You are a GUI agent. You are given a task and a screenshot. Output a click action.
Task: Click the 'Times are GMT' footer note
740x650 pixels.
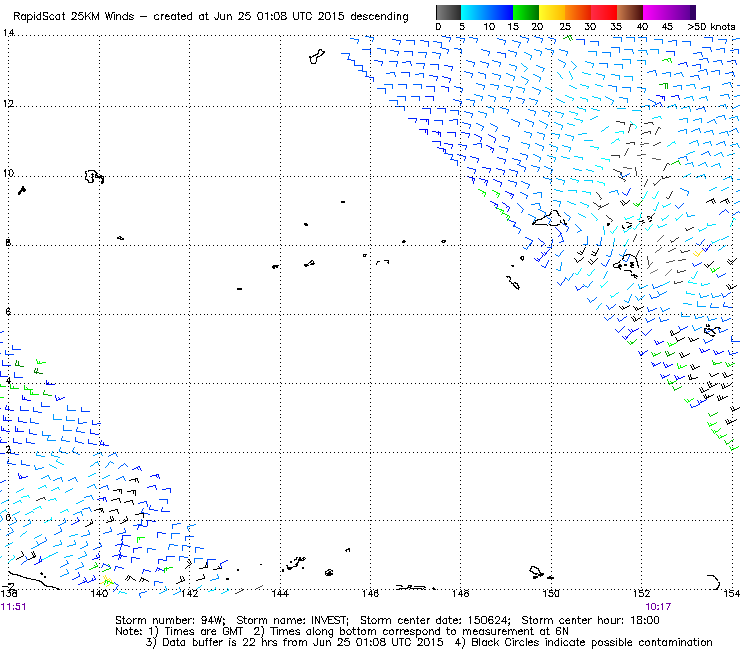click(203, 632)
